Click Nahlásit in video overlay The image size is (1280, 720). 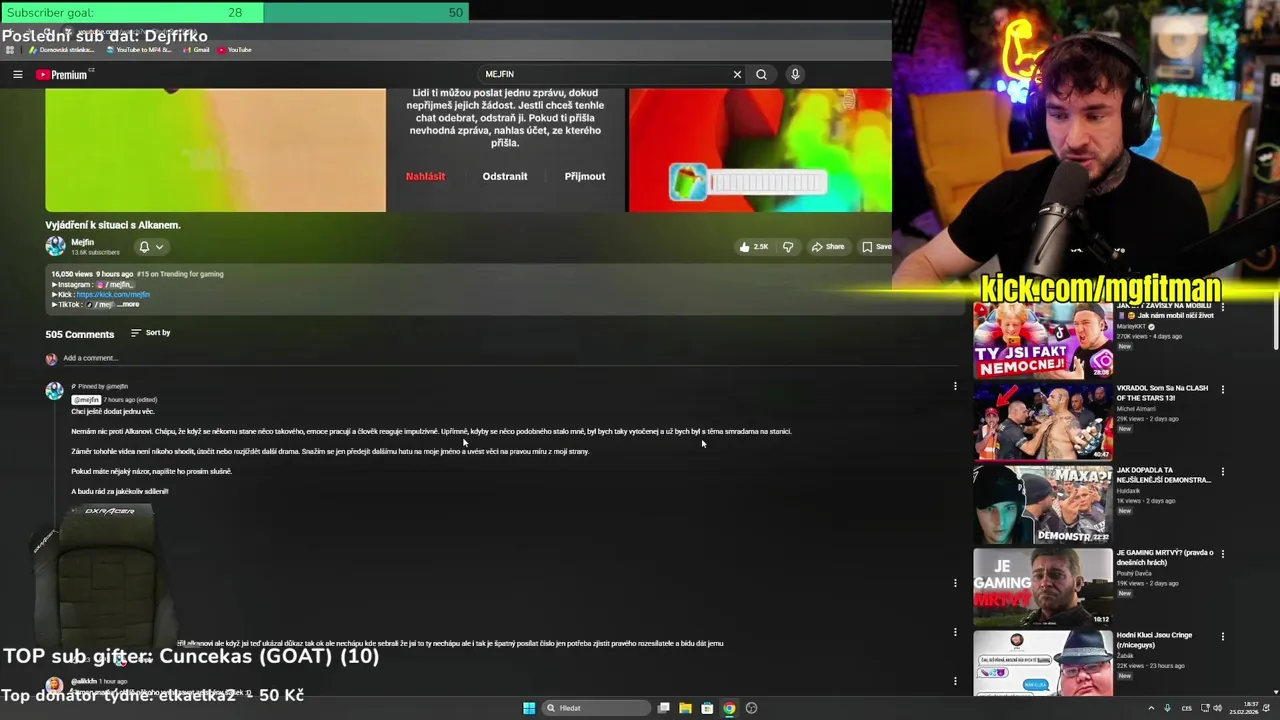pyautogui.click(x=425, y=176)
